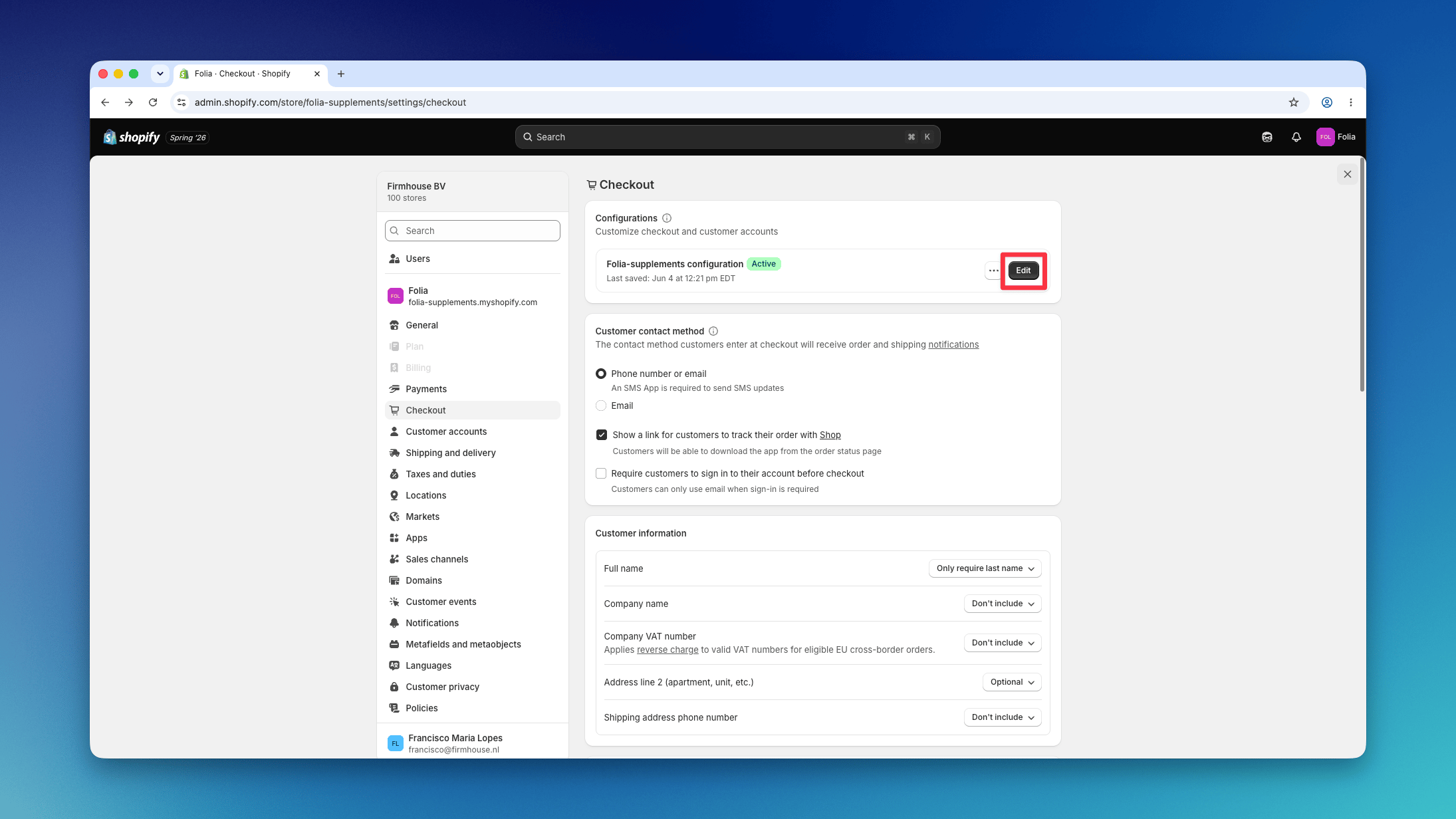1456x819 pixels.
Task: Open Policies settings
Action: pos(472,708)
